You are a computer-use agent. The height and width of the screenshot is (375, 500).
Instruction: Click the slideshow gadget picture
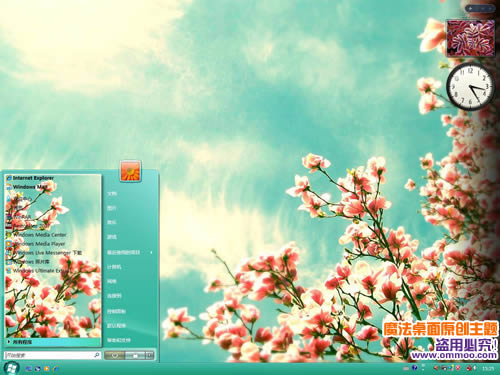tap(471, 37)
